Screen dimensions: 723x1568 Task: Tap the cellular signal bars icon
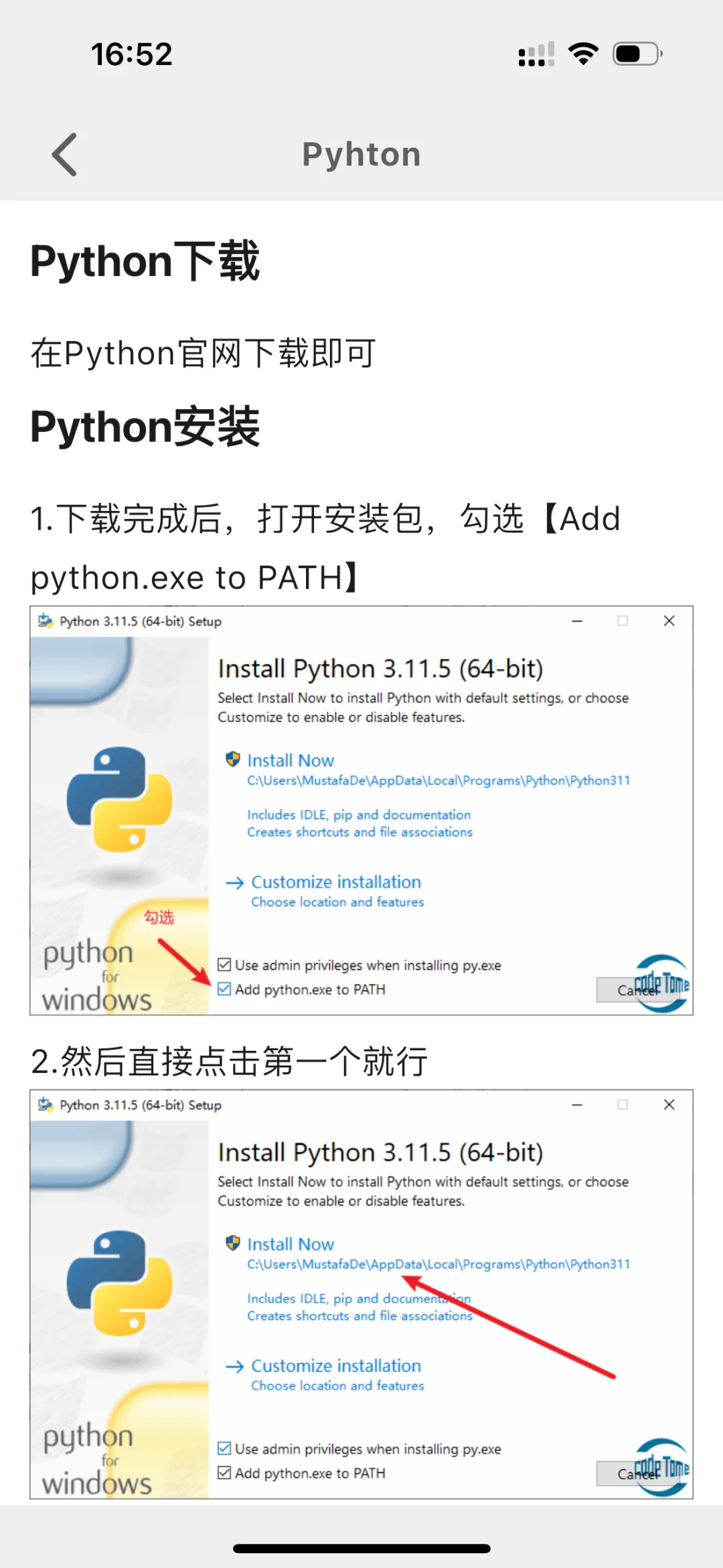(x=536, y=54)
